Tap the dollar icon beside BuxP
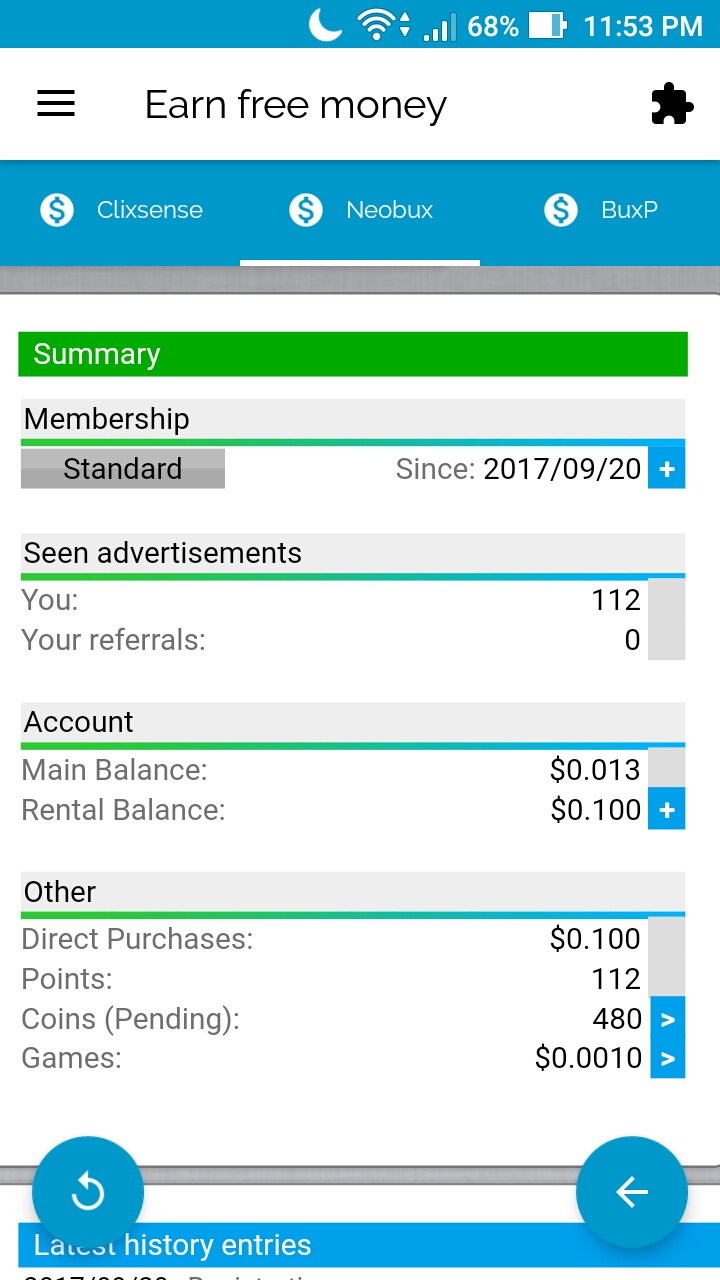Image resolution: width=720 pixels, height=1280 pixels. (x=561, y=210)
